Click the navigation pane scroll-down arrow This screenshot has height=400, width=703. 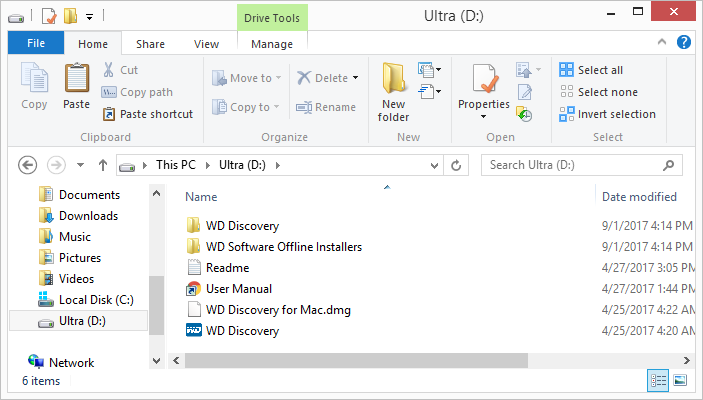tap(156, 361)
